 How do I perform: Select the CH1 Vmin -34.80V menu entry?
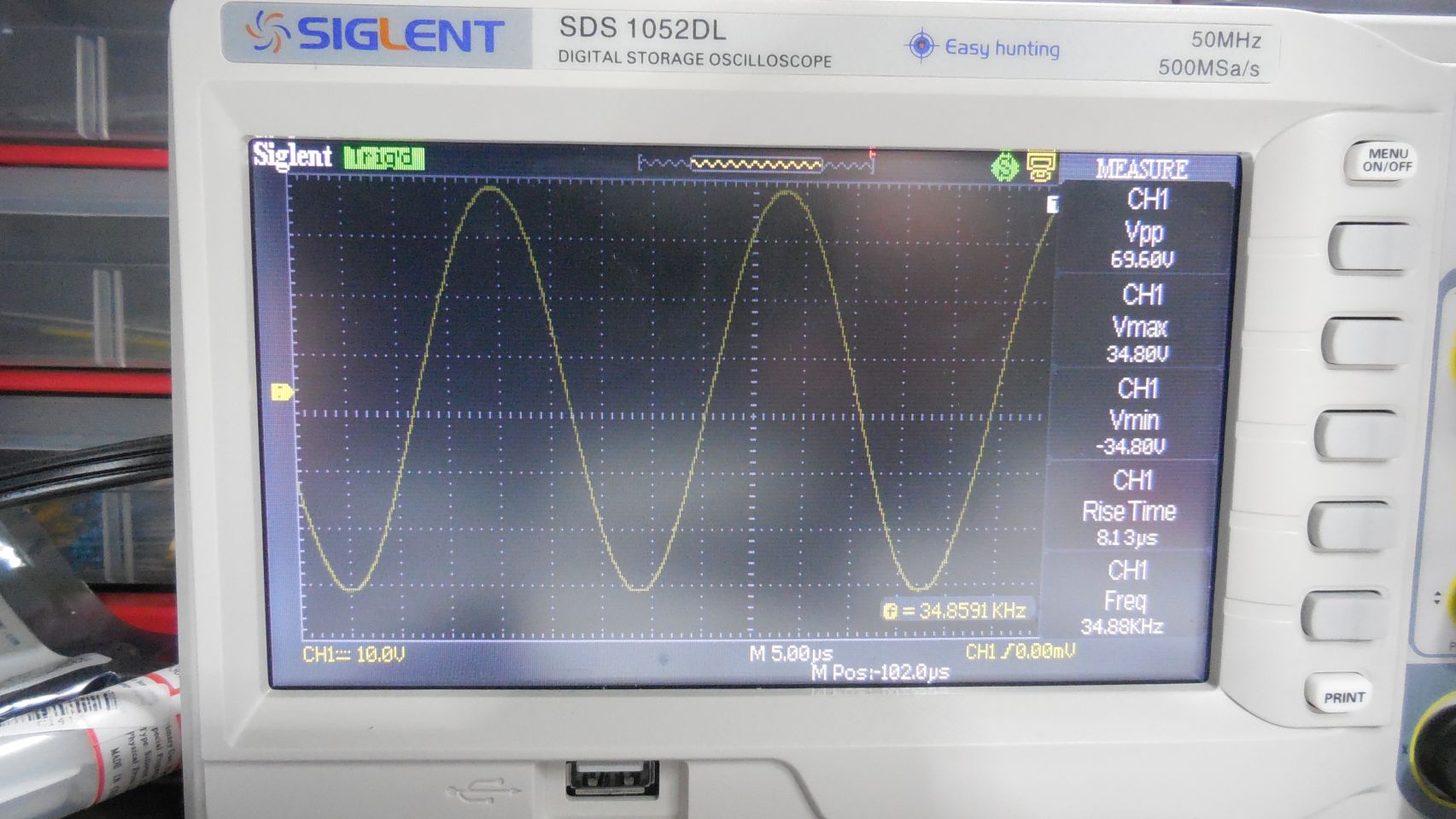click(1135, 417)
